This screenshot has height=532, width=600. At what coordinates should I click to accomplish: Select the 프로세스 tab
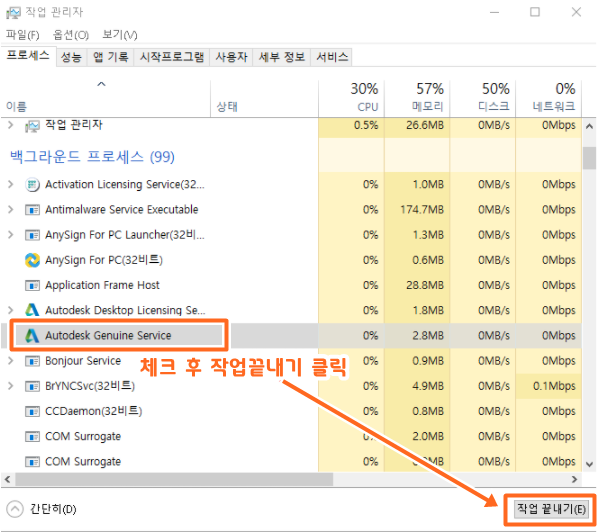click(28, 56)
